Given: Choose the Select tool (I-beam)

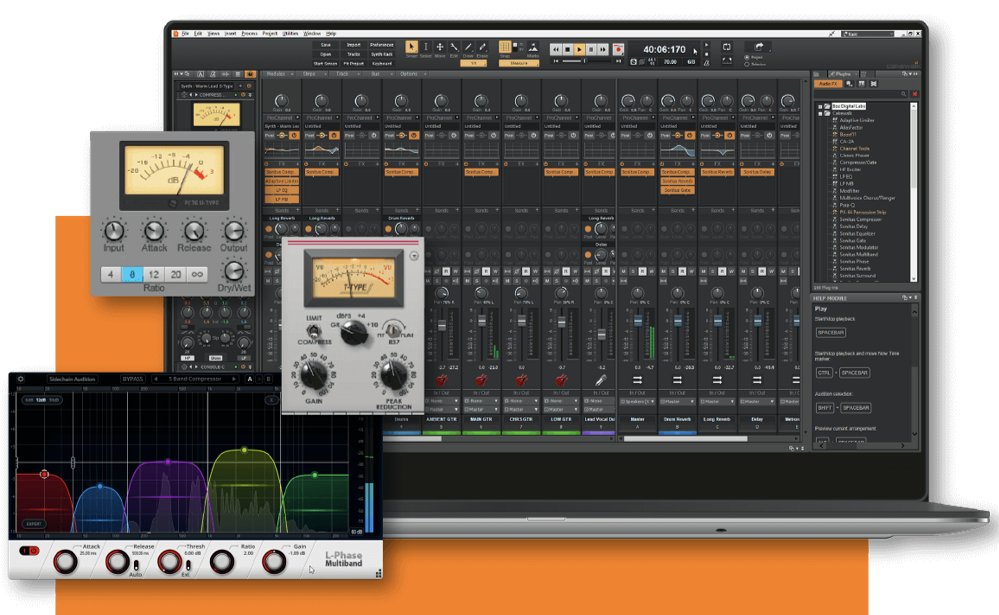Looking at the screenshot, I should tap(426, 47).
